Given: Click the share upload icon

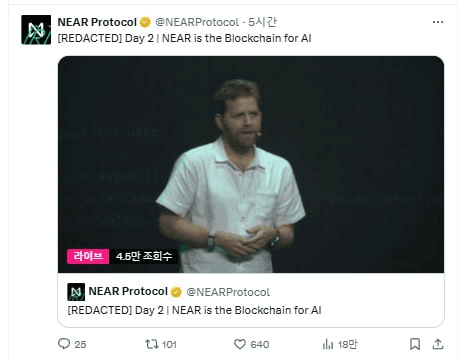Looking at the screenshot, I should [x=438, y=344].
